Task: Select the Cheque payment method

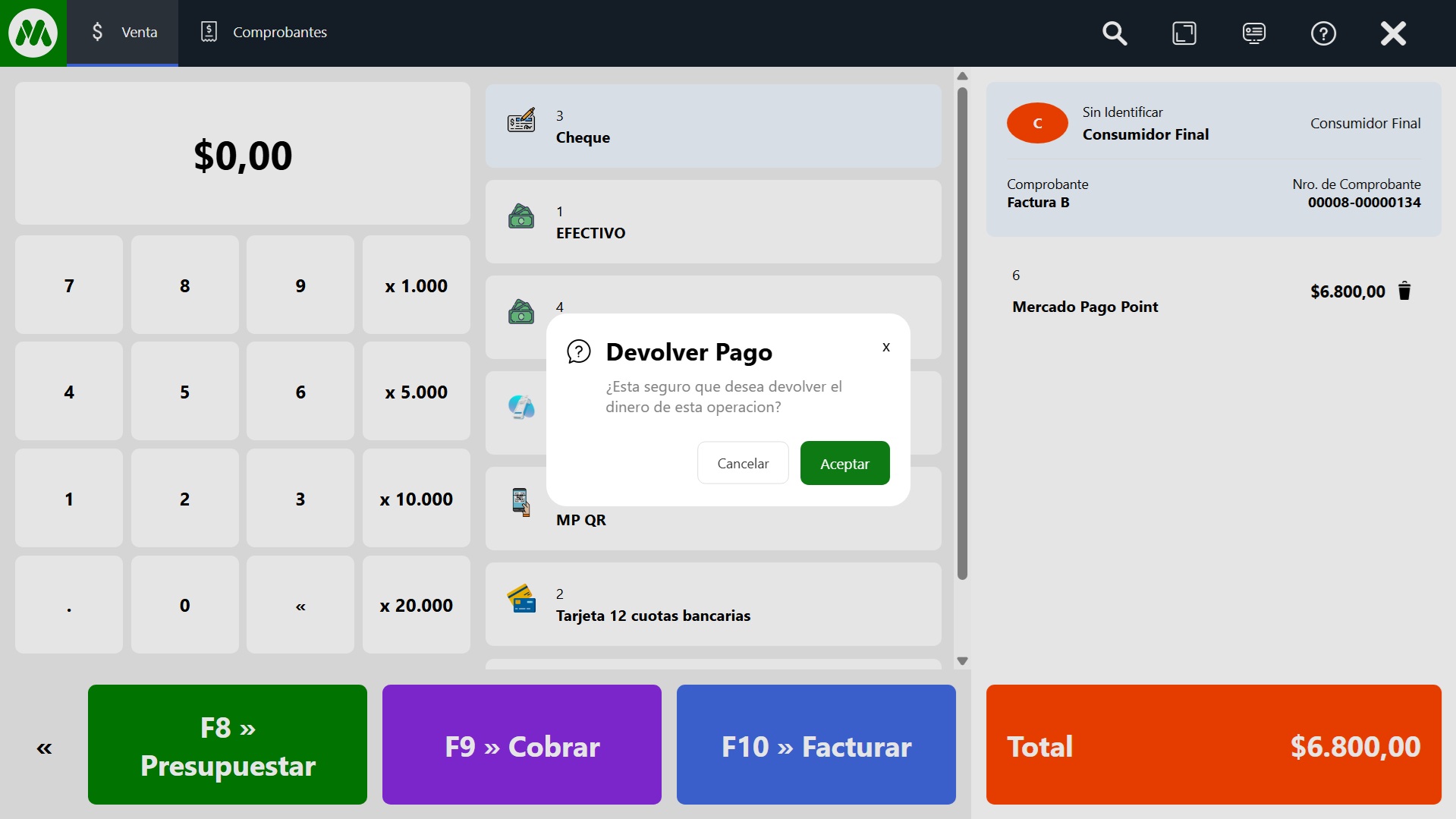Action: tap(712, 126)
